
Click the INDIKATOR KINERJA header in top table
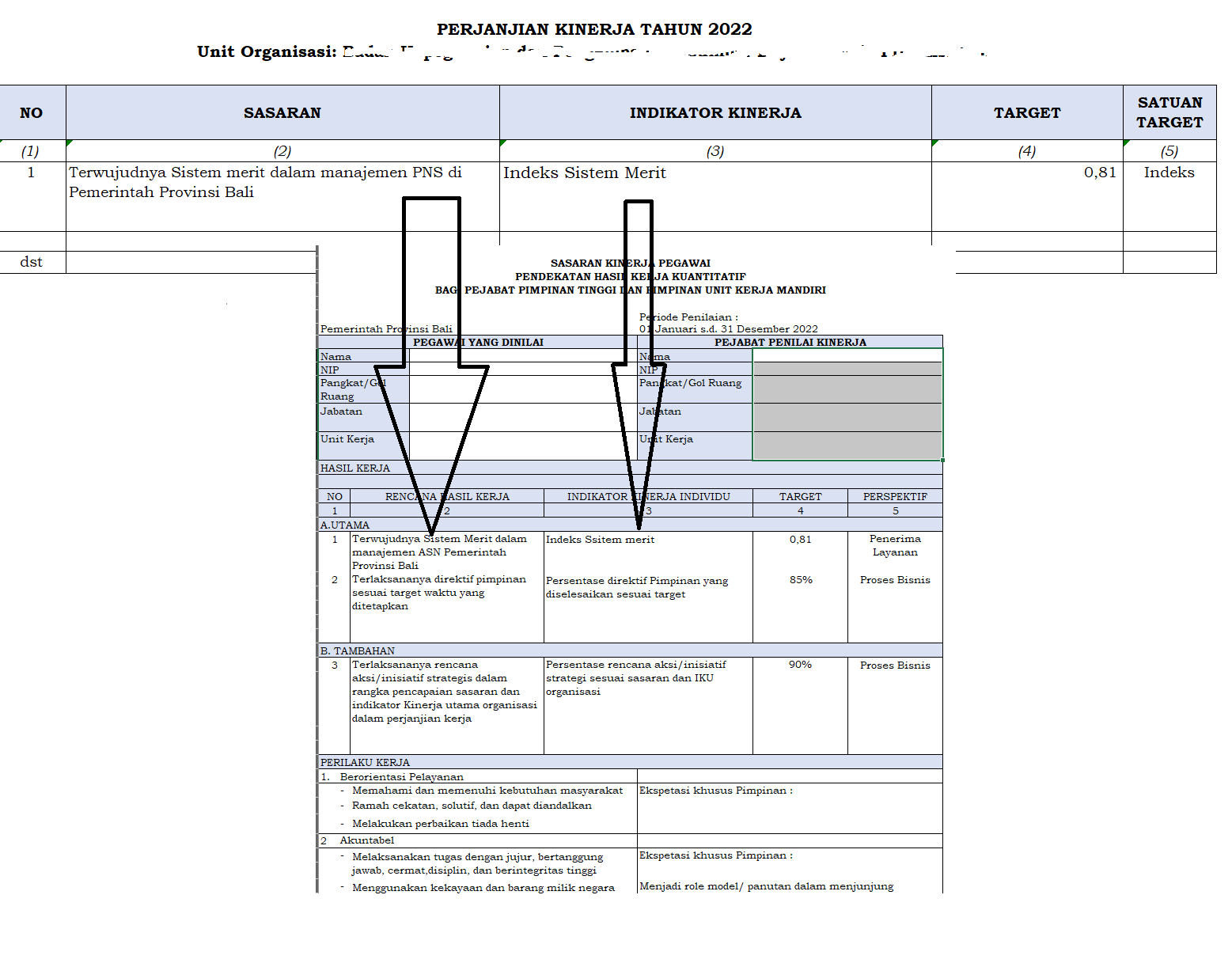coord(715,112)
